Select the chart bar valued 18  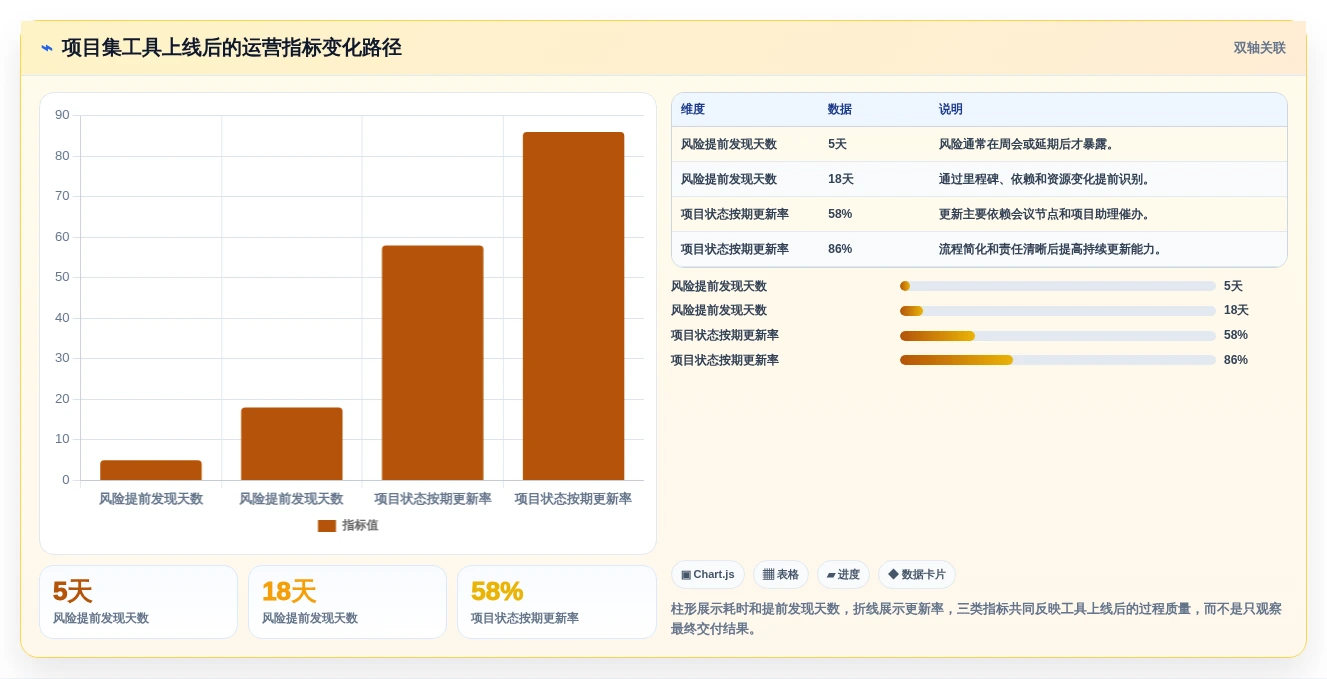pyautogui.click(x=292, y=444)
